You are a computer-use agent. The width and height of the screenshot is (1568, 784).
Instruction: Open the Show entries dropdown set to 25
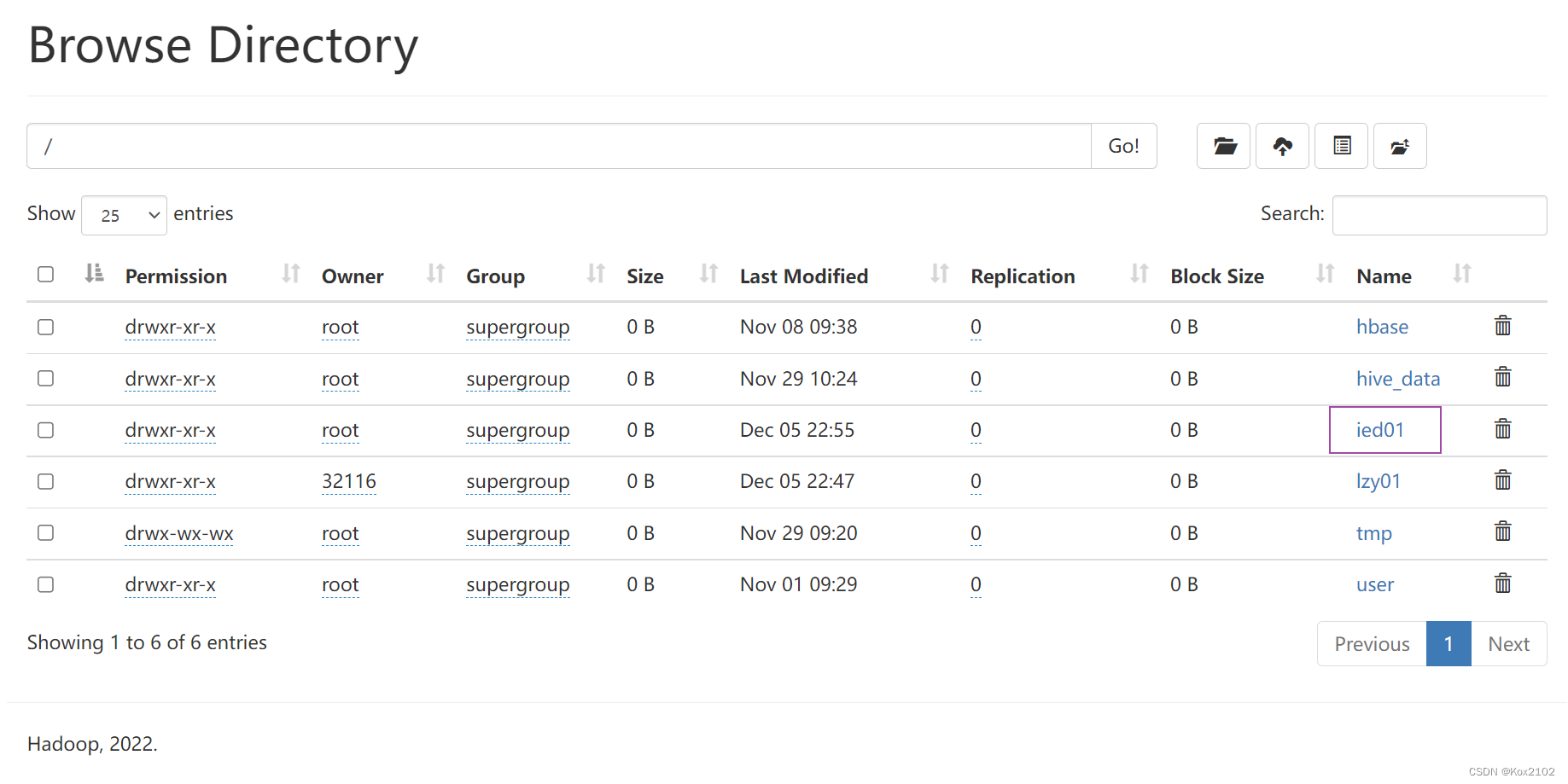coord(124,215)
